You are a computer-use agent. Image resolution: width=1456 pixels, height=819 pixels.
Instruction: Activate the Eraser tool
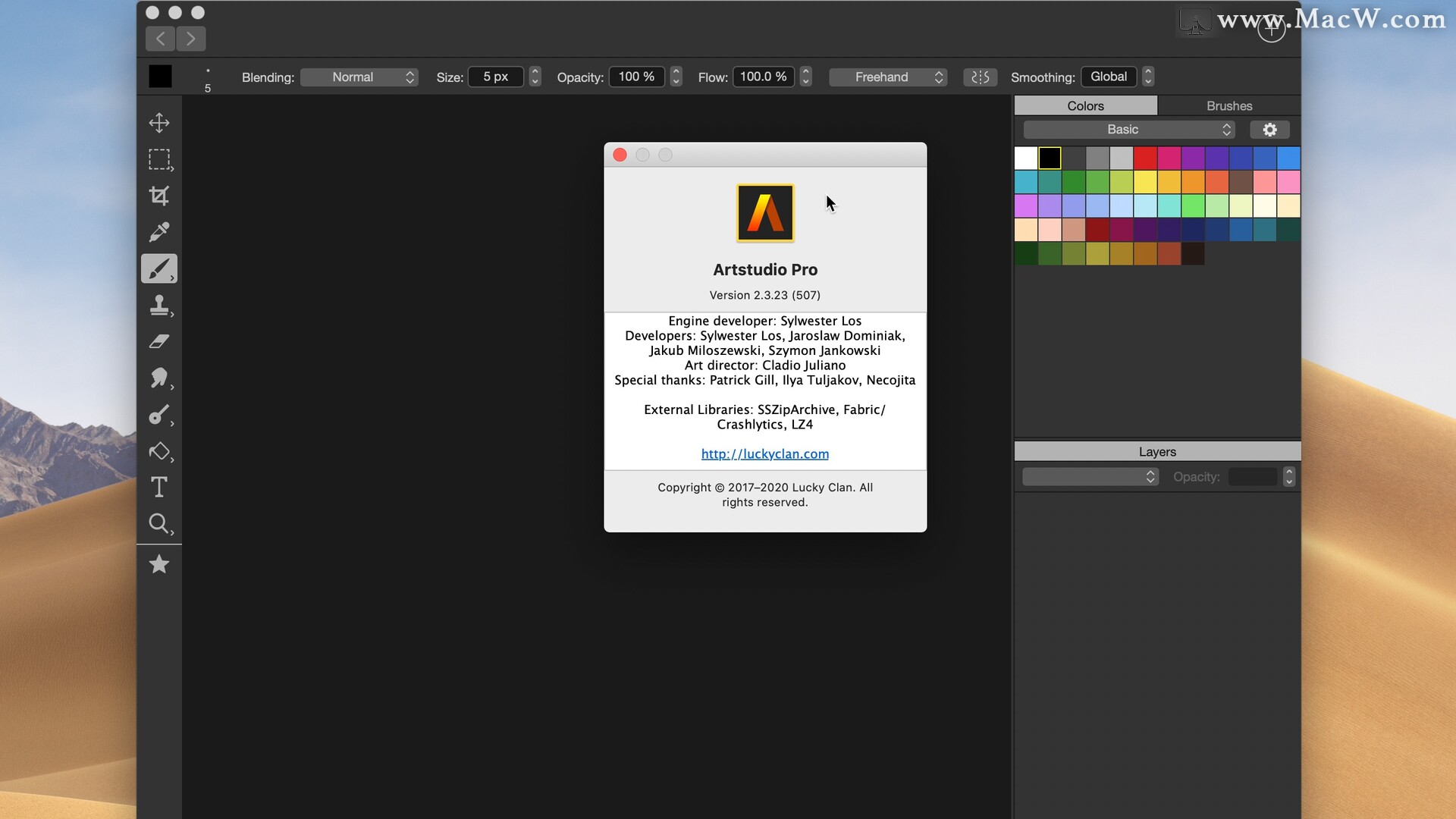[x=159, y=341]
